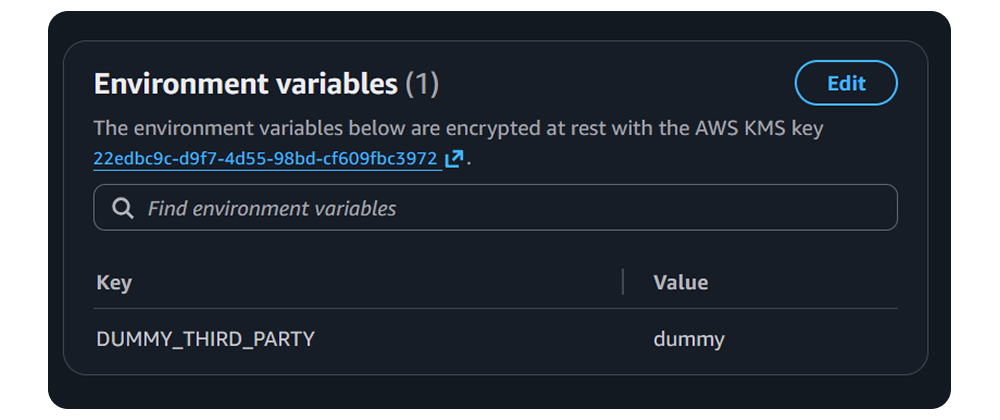
Task: Click the magnifying glass search icon
Action: pos(123,208)
